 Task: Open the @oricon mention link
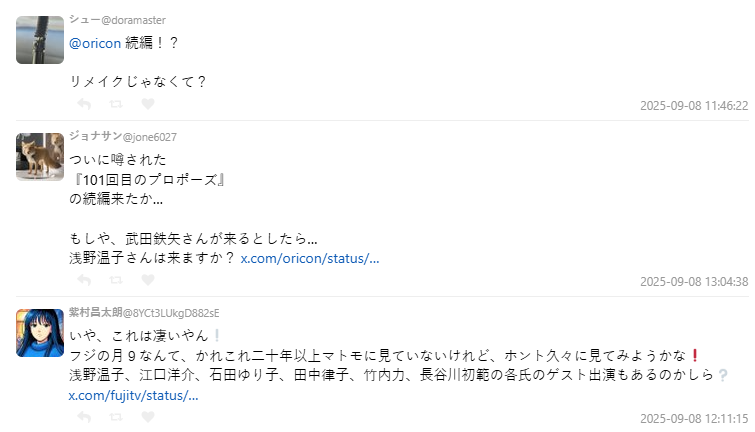click(95, 44)
